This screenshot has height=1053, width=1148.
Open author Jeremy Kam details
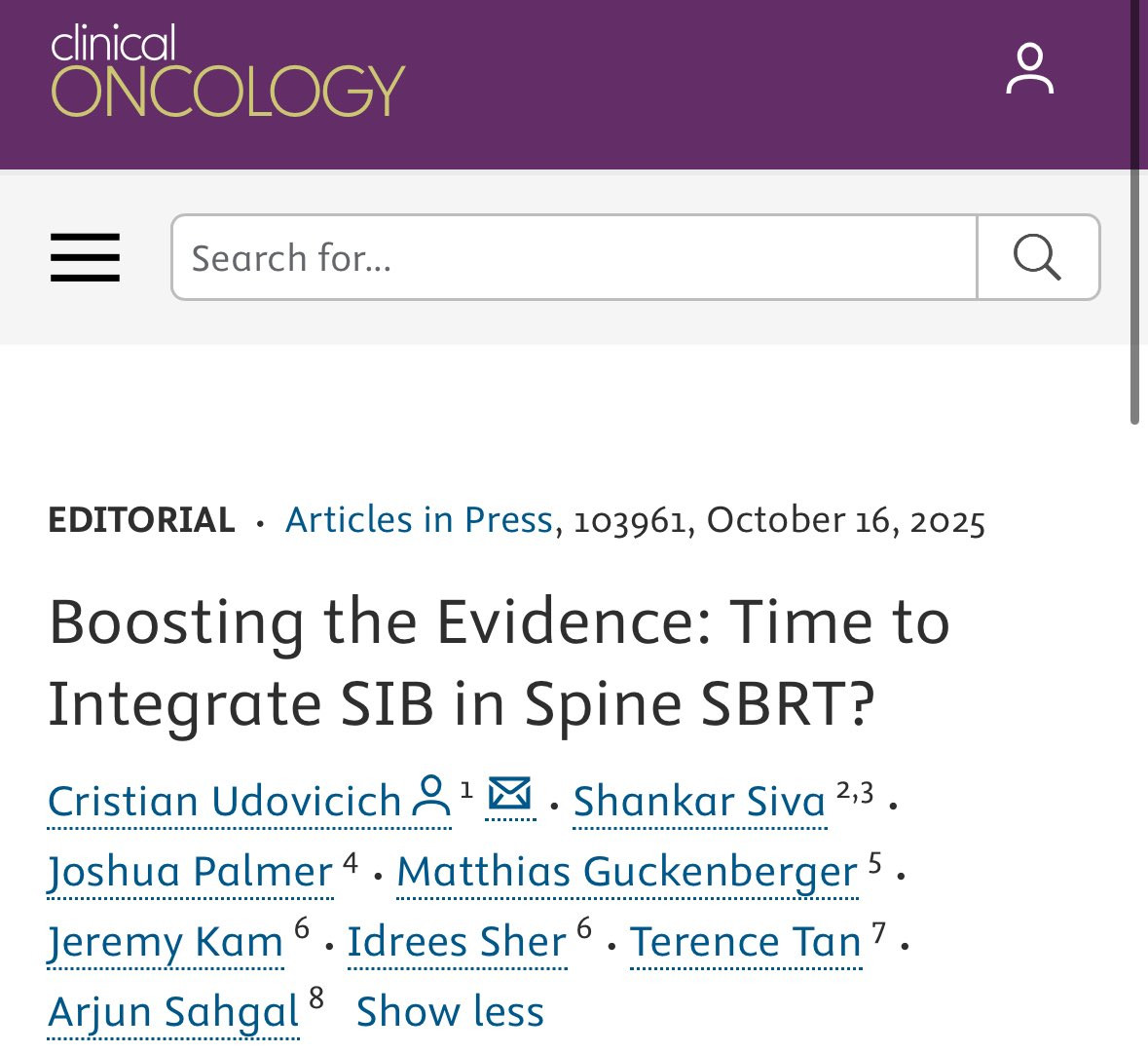(x=166, y=942)
